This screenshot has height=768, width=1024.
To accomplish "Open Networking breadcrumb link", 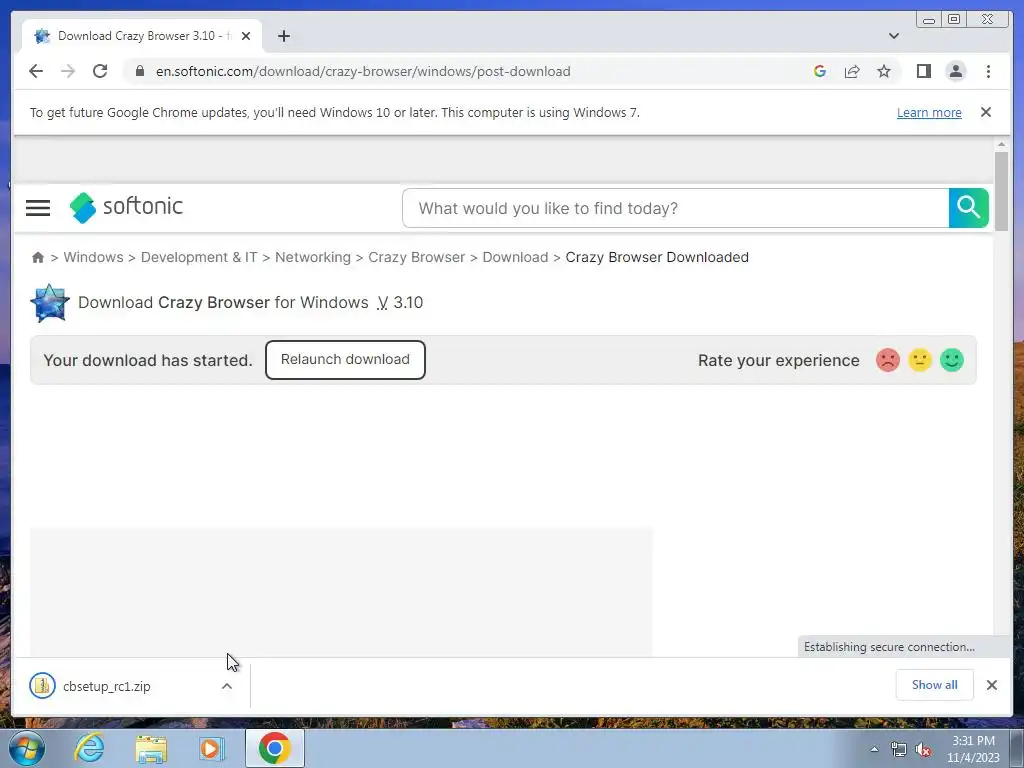I will click(x=313, y=257).
